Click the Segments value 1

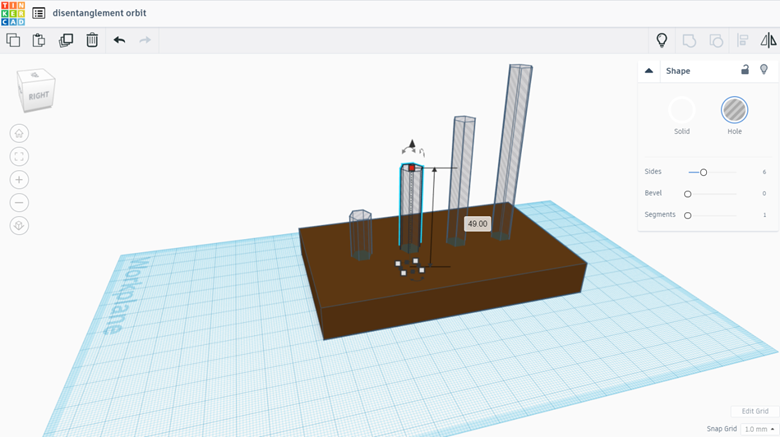[x=764, y=215]
